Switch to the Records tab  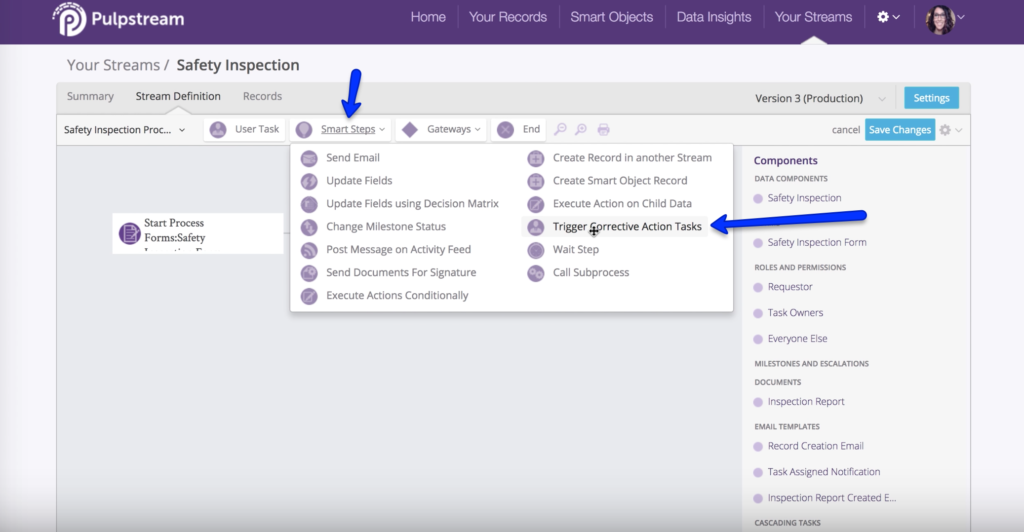pos(262,97)
